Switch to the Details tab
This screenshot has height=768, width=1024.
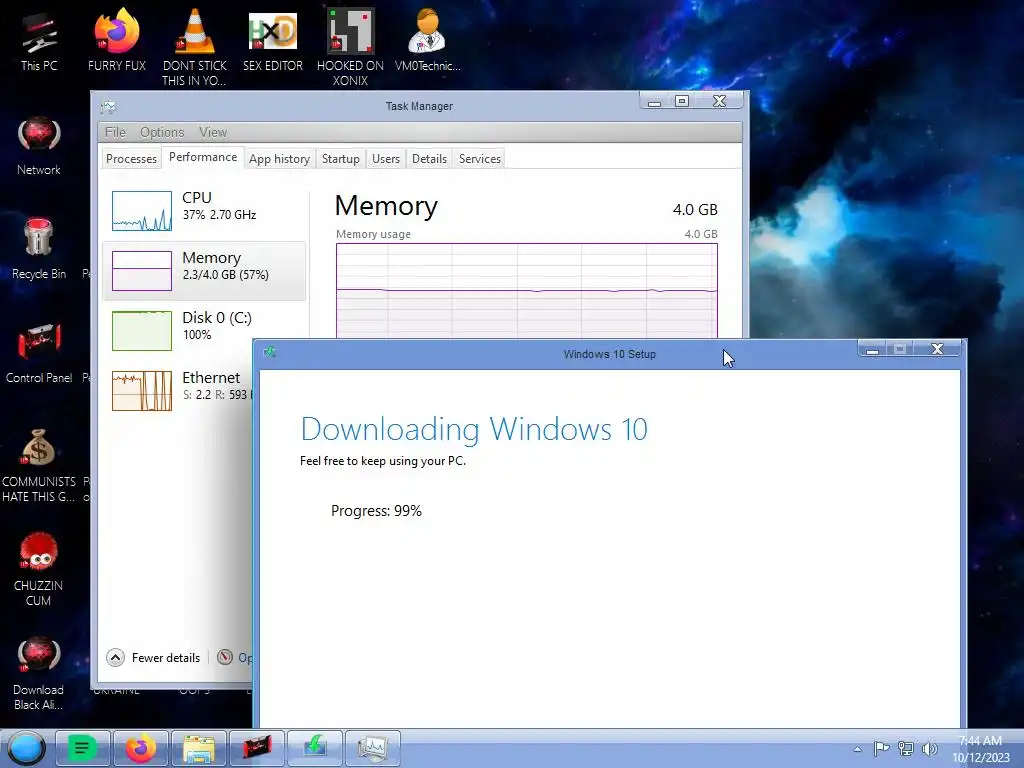[x=429, y=159]
